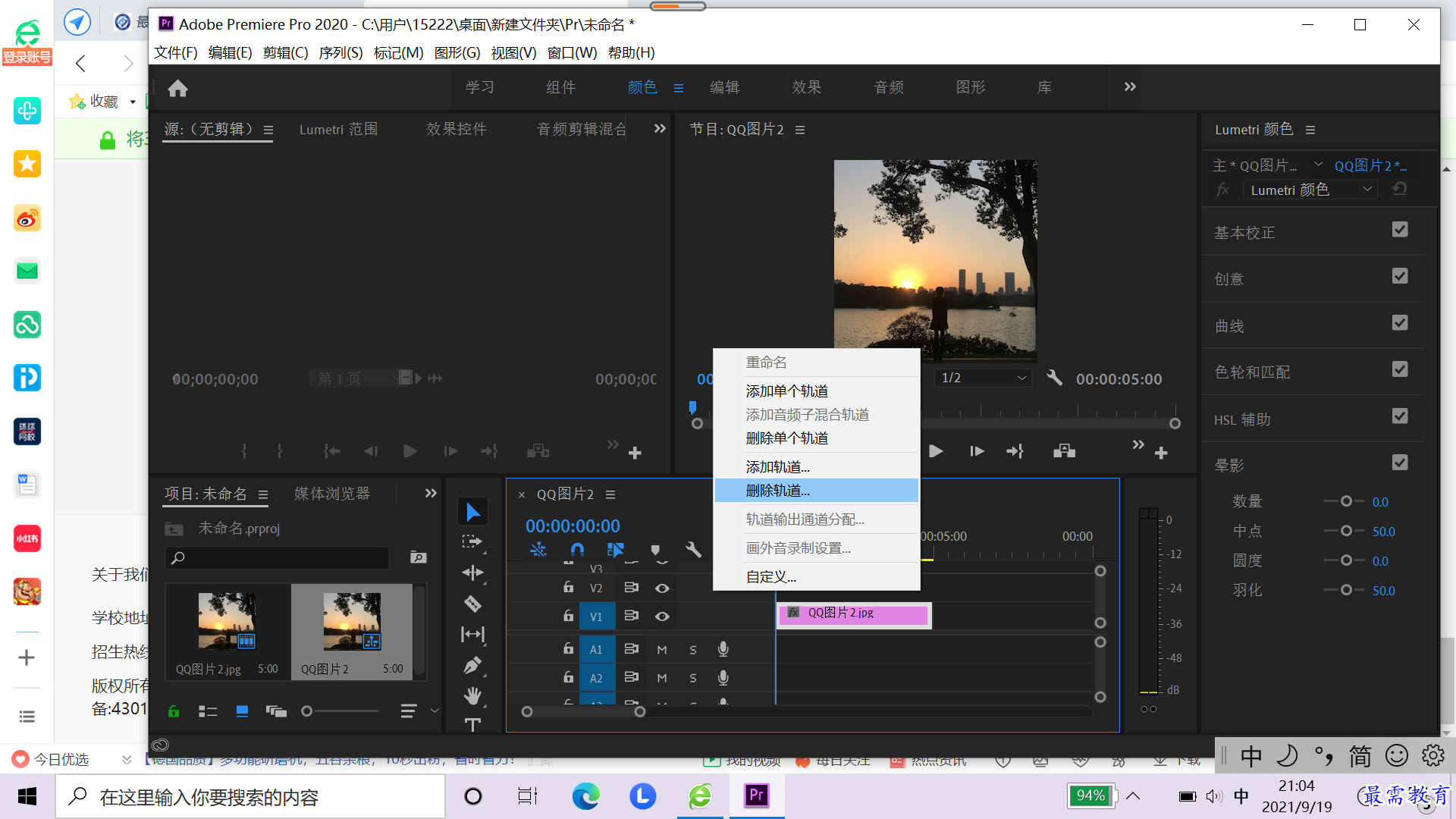Viewport: 1456px width, 819px height.
Task: Open QQ图片2 timeline panel menu
Action: 610,494
